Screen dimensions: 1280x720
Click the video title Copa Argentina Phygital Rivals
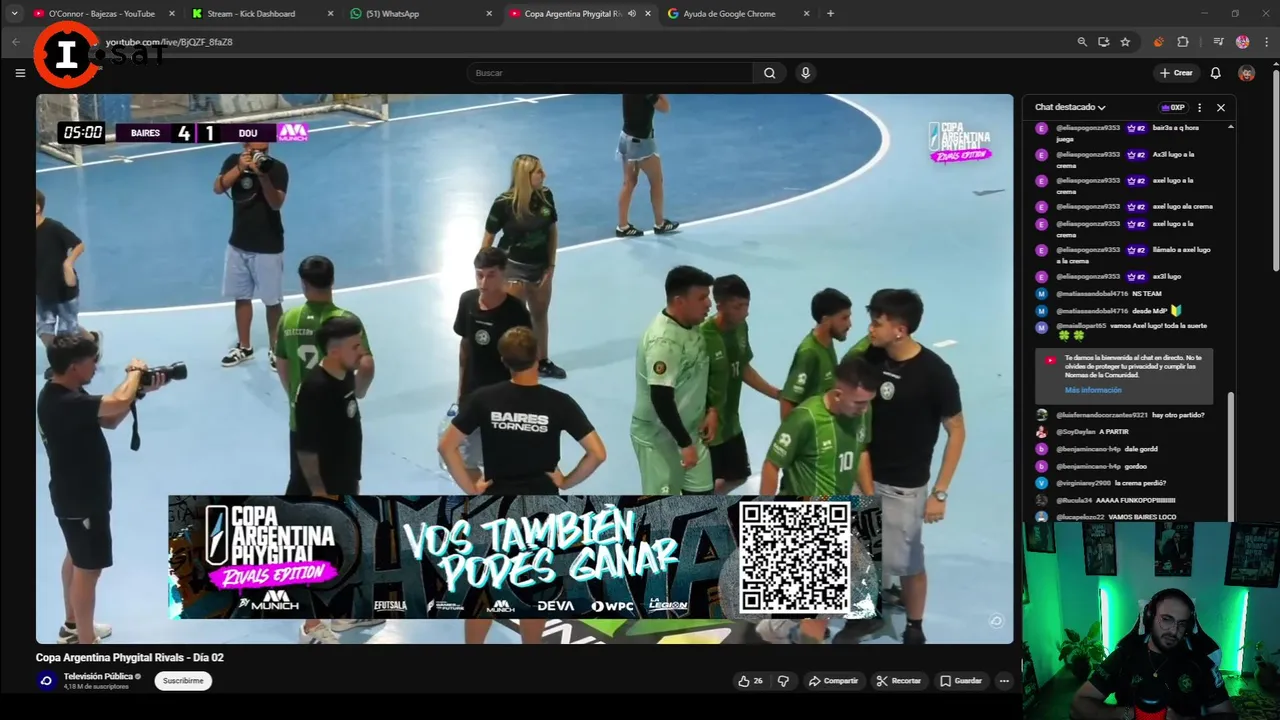coord(130,657)
